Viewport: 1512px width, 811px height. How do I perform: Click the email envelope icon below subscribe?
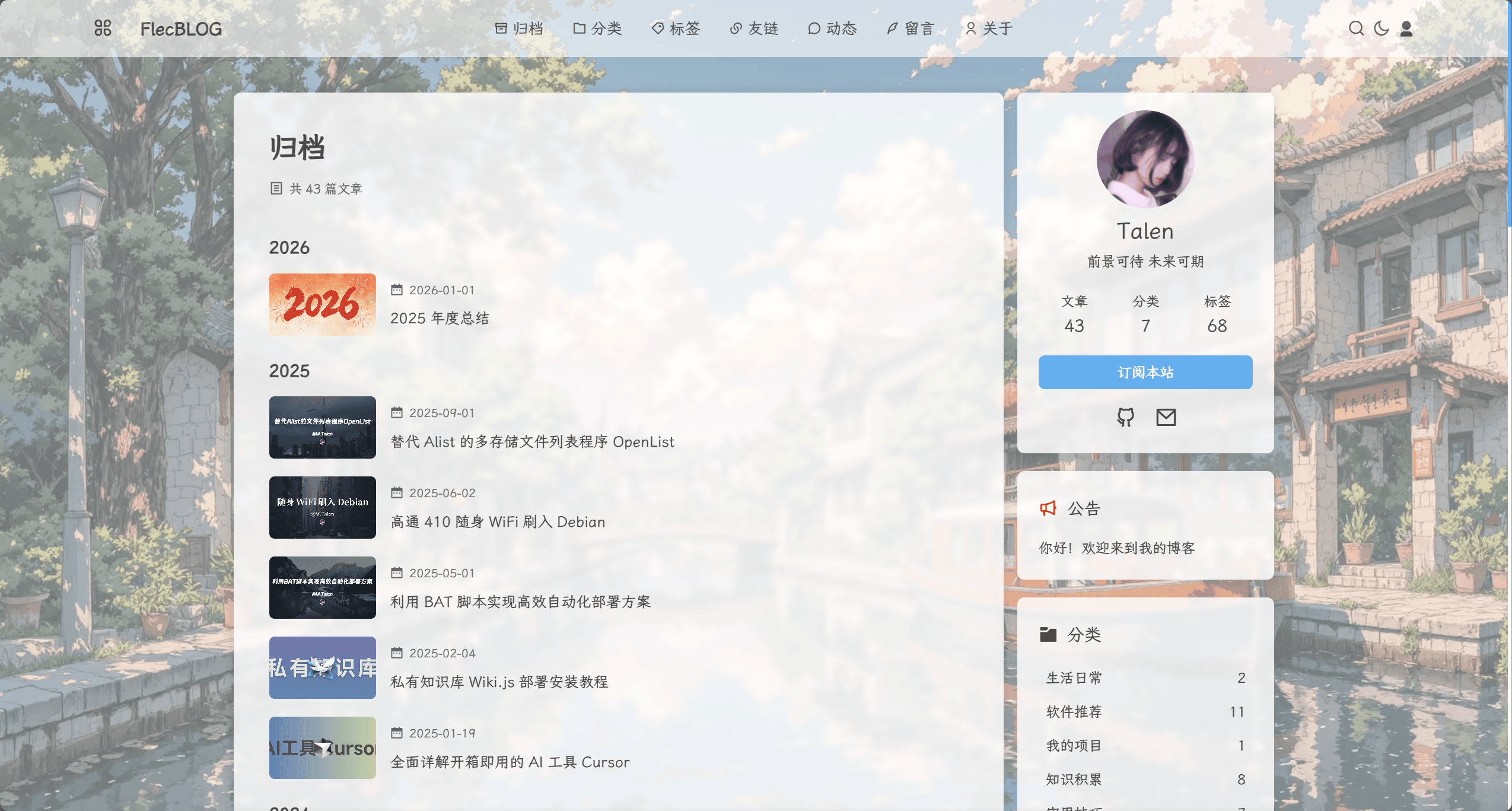pos(1165,417)
